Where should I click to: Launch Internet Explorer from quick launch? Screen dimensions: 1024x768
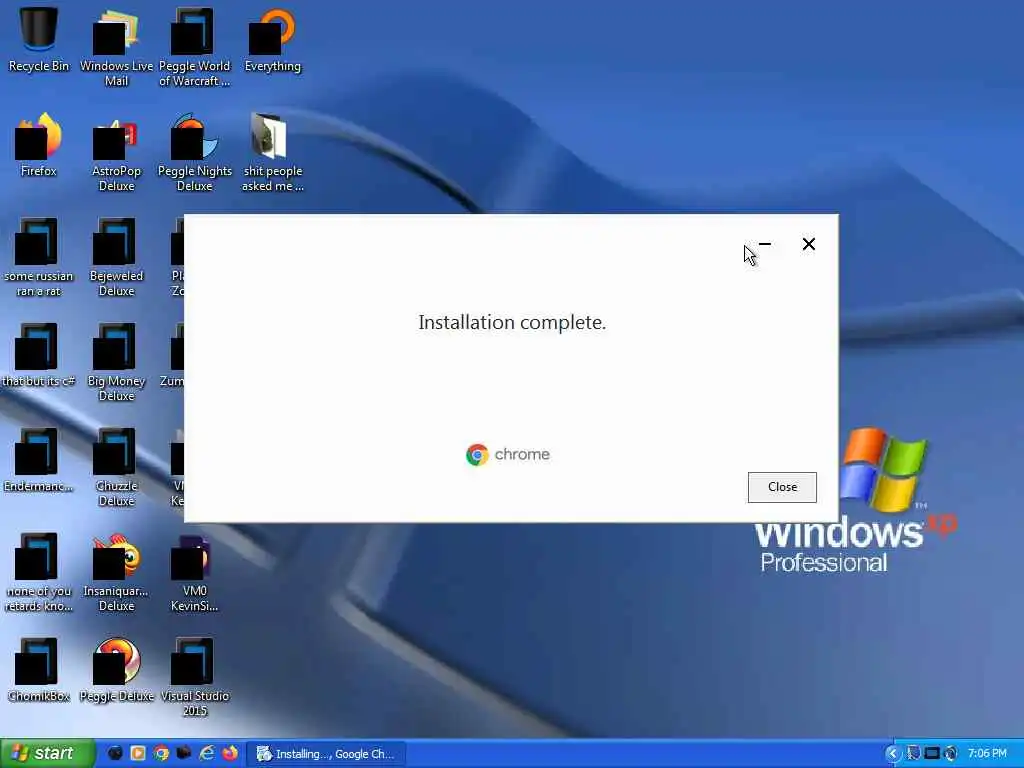pos(207,754)
